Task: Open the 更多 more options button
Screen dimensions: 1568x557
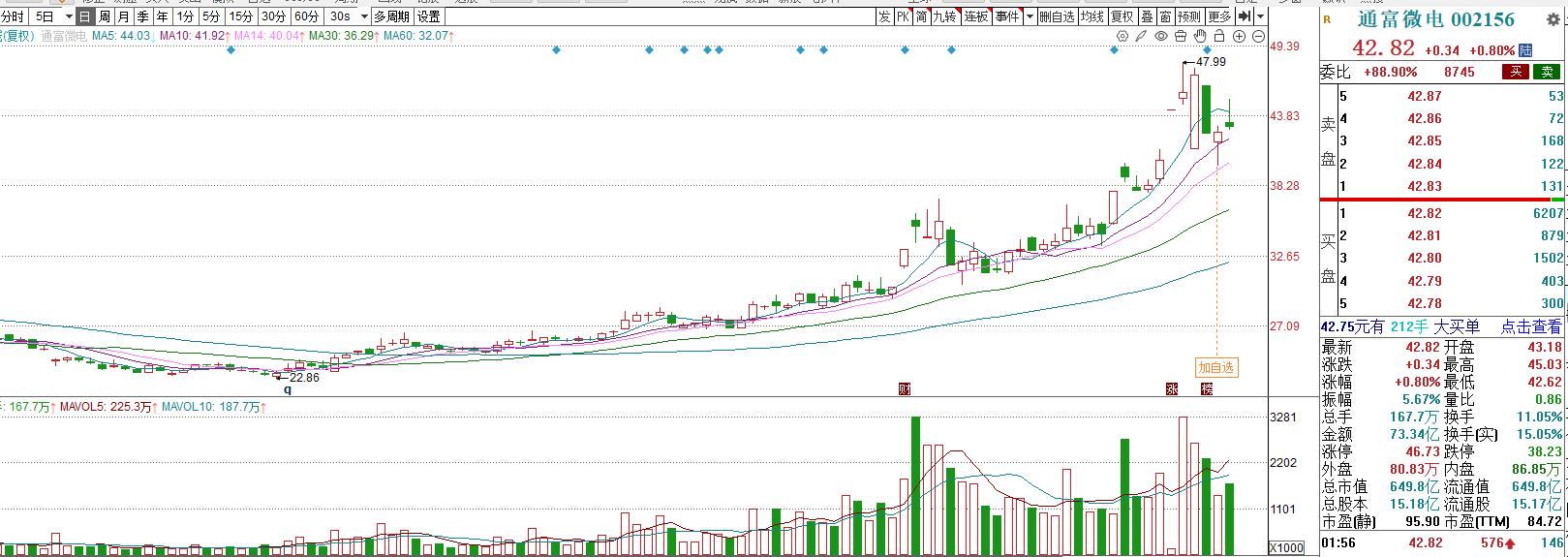Action: click(1220, 16)
